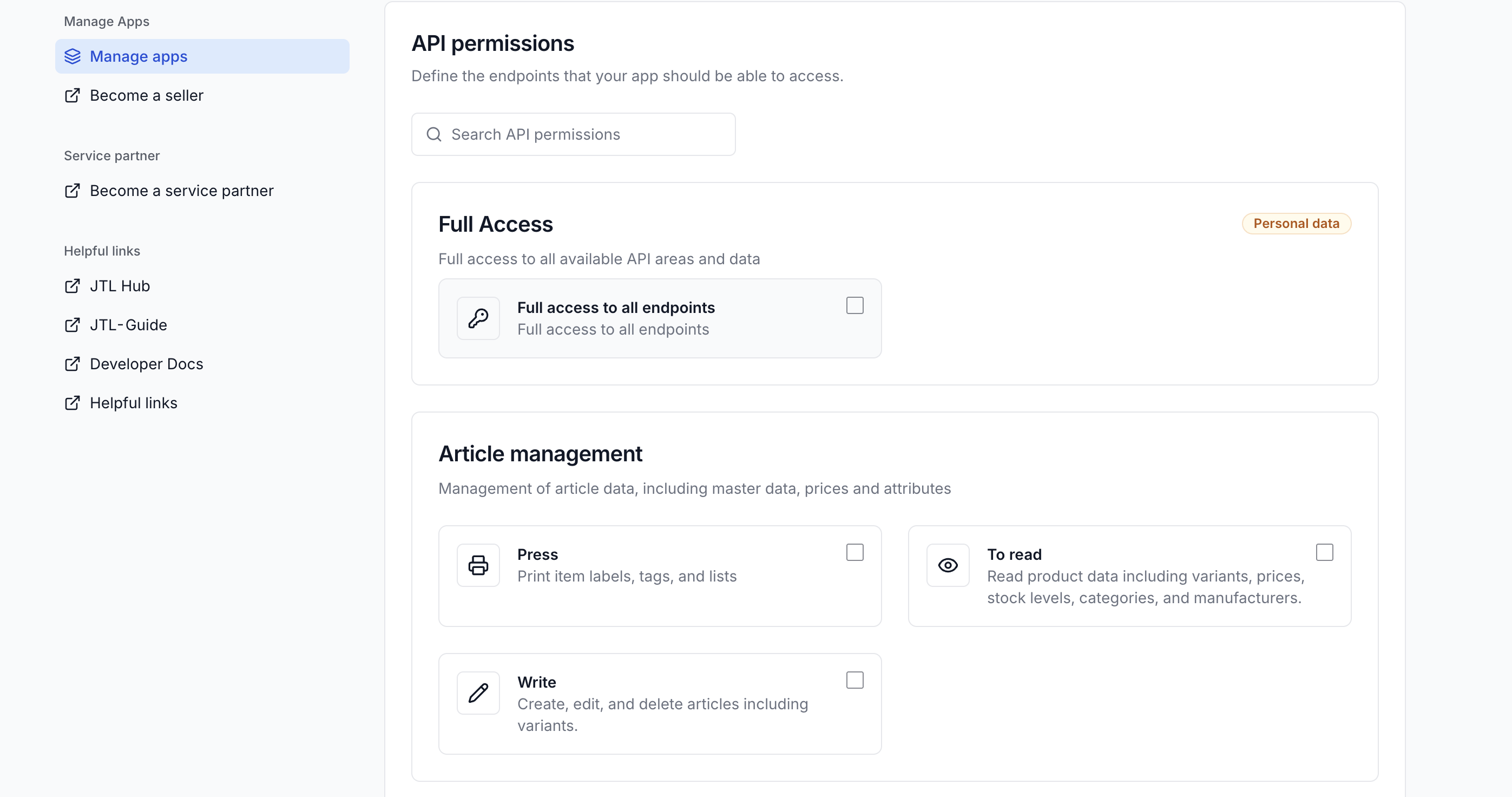
Task: Click the To read card title
Action: [x=1014, y=554]
